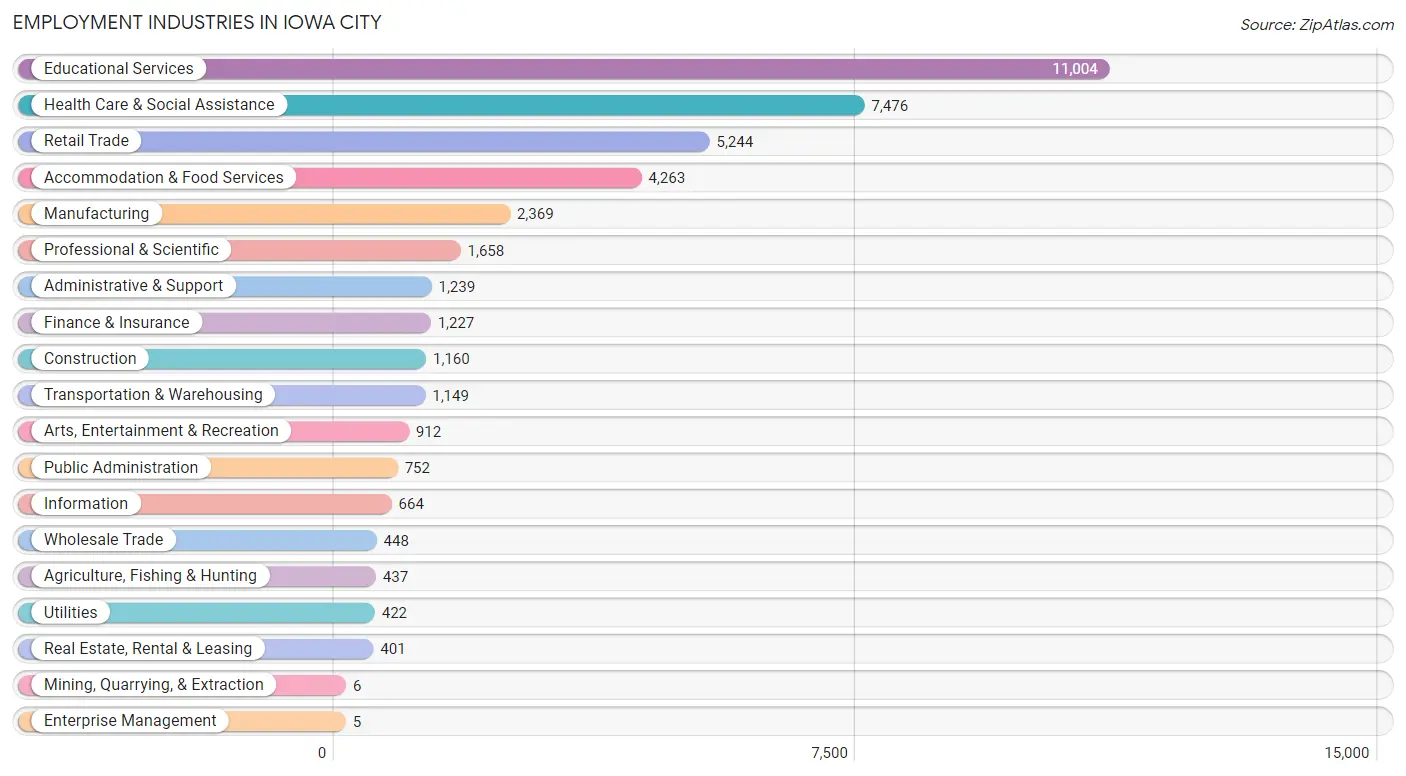Click the 448 Wholesale Trade value
1406x776 pixels.
(x=396, y=540)
